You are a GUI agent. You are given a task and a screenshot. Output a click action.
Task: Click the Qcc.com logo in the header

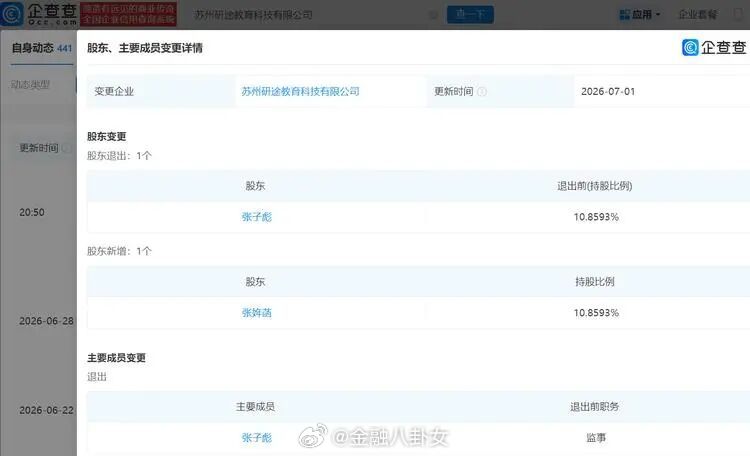click(x=39, y=13)
